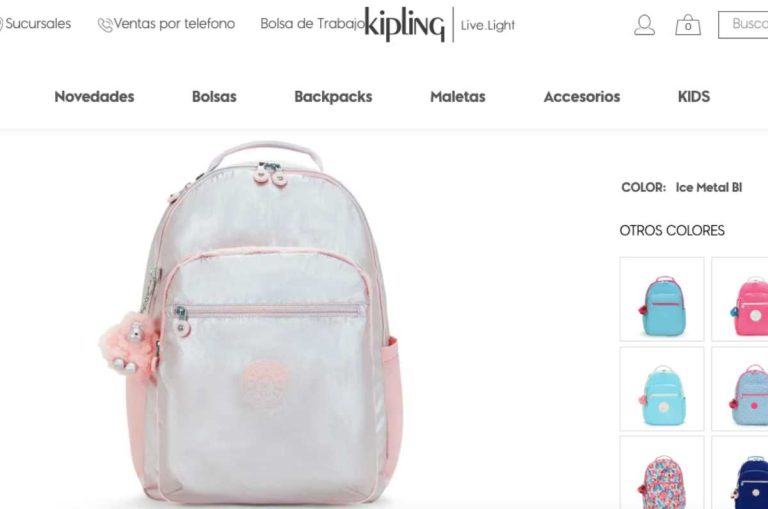Open the Bolsas menu

coord(214,97)
